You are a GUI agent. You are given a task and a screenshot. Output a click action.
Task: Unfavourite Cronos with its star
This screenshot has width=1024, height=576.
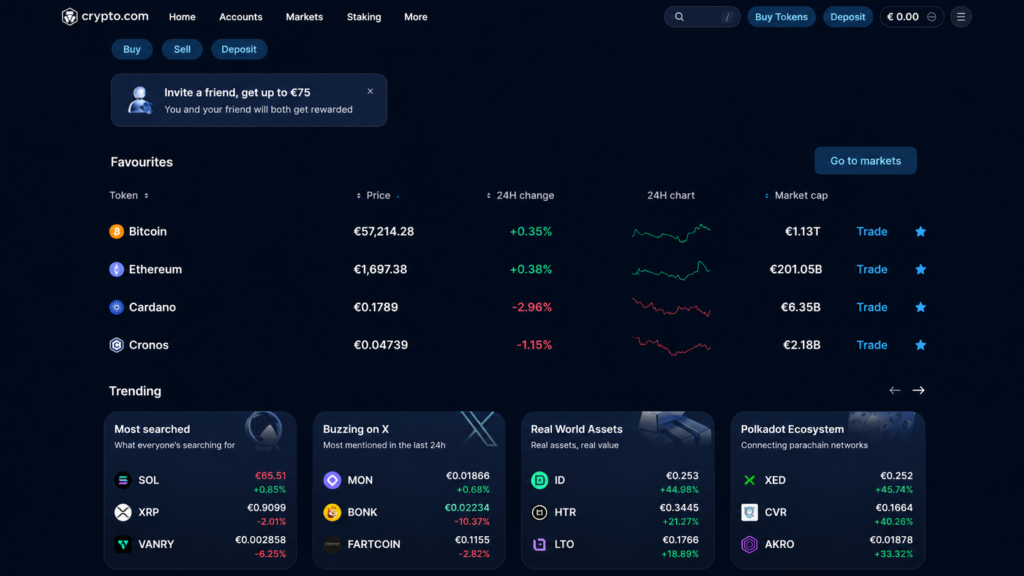[920, 345]
